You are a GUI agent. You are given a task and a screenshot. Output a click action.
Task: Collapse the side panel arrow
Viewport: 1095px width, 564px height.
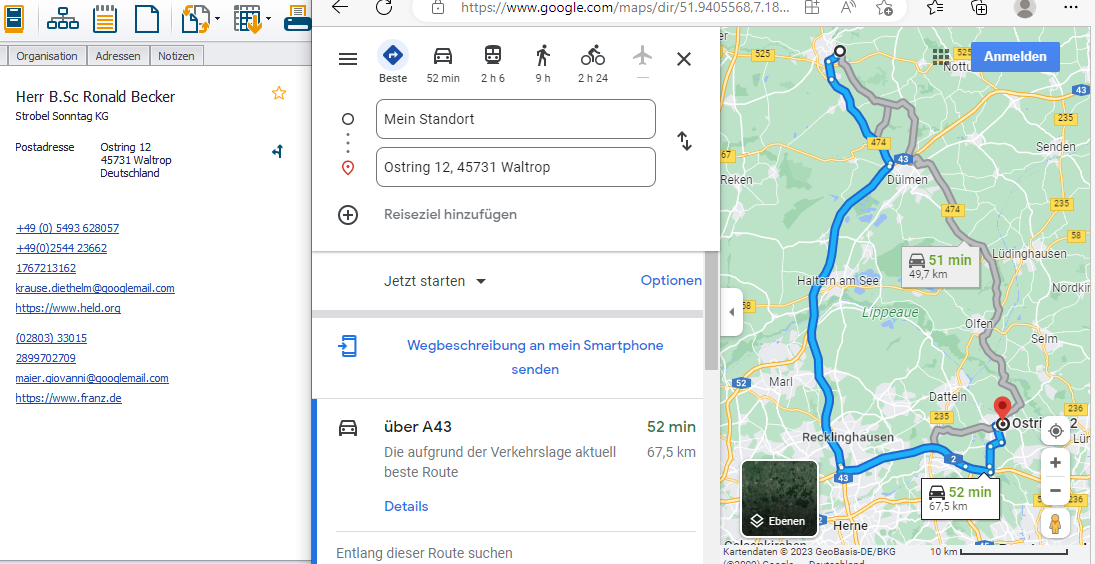click(x=731, y=312)
